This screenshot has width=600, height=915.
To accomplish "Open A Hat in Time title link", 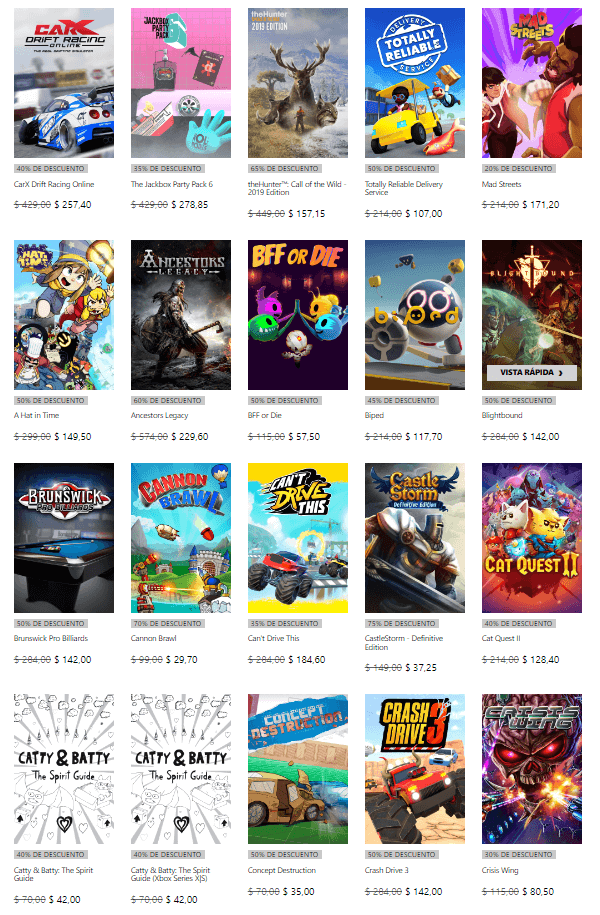I will (36, 415).
